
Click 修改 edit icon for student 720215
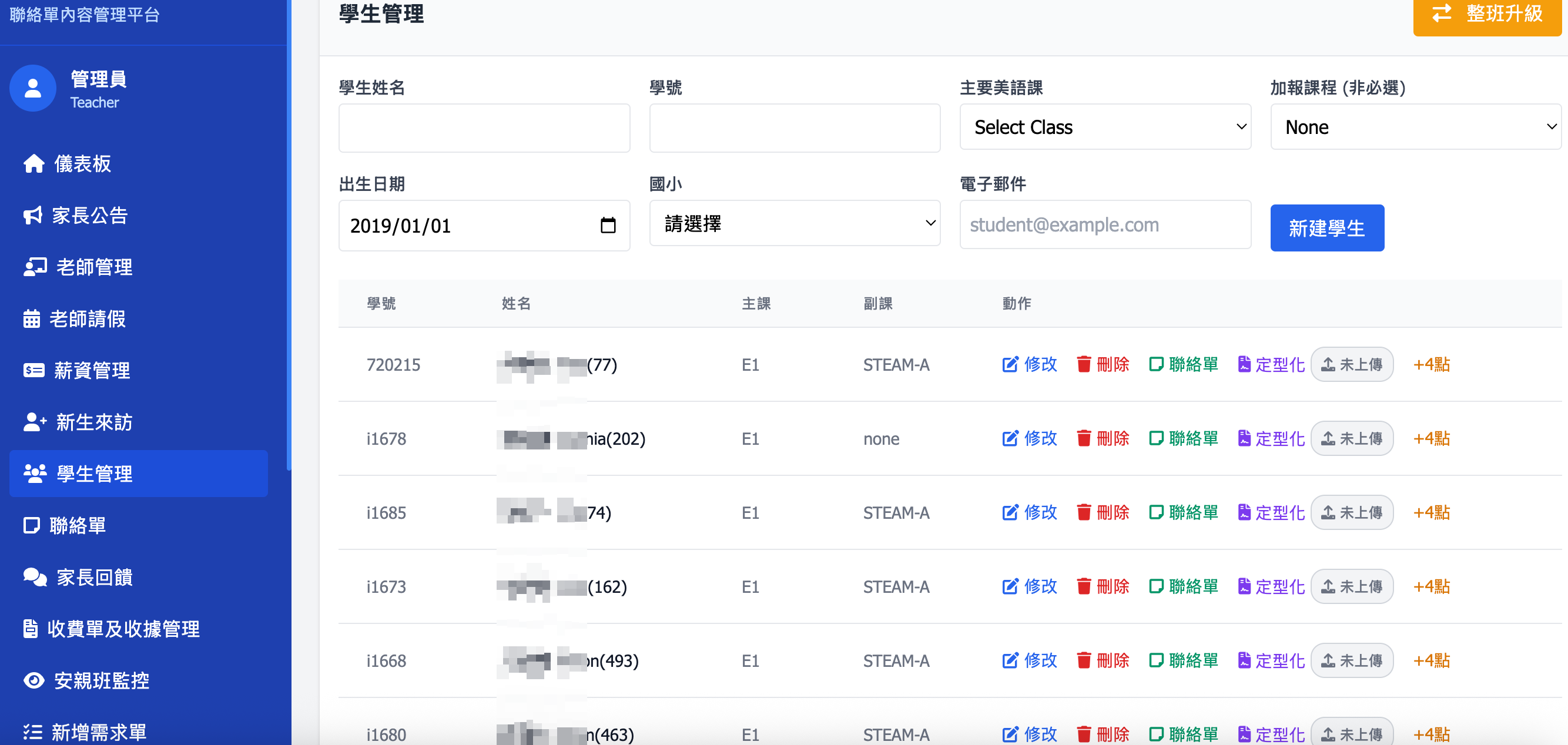point(1010,365)
